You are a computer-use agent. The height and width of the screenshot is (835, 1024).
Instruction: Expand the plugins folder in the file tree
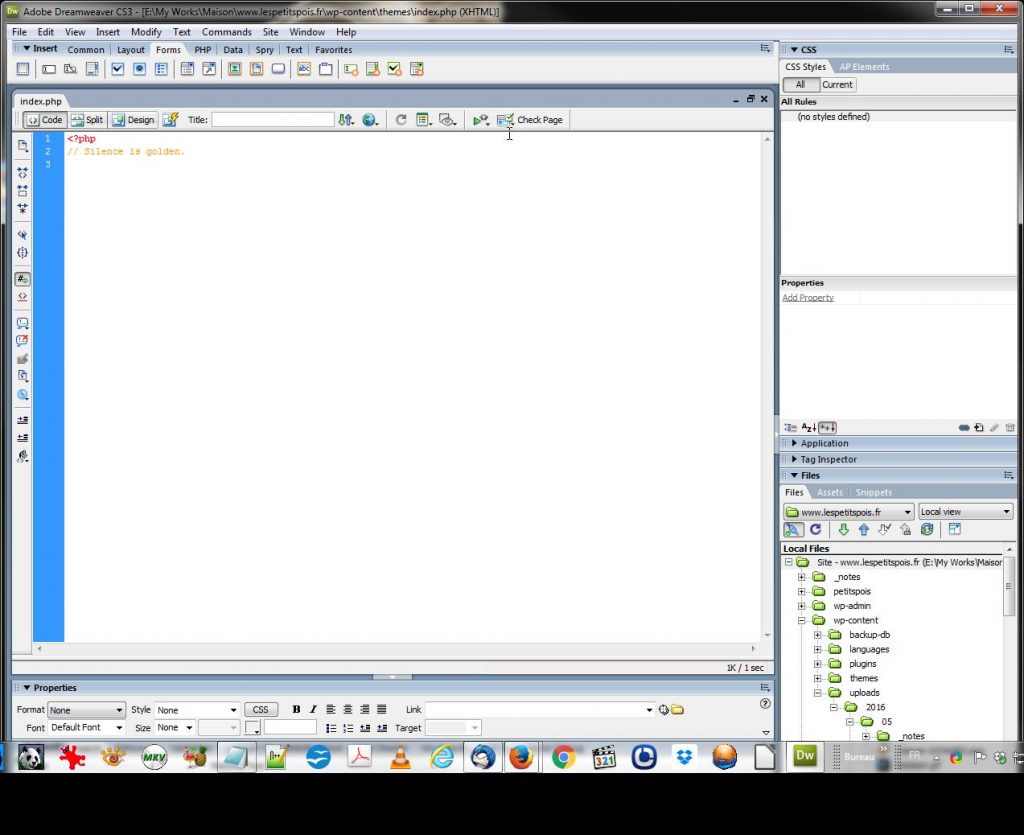(818, 664)
